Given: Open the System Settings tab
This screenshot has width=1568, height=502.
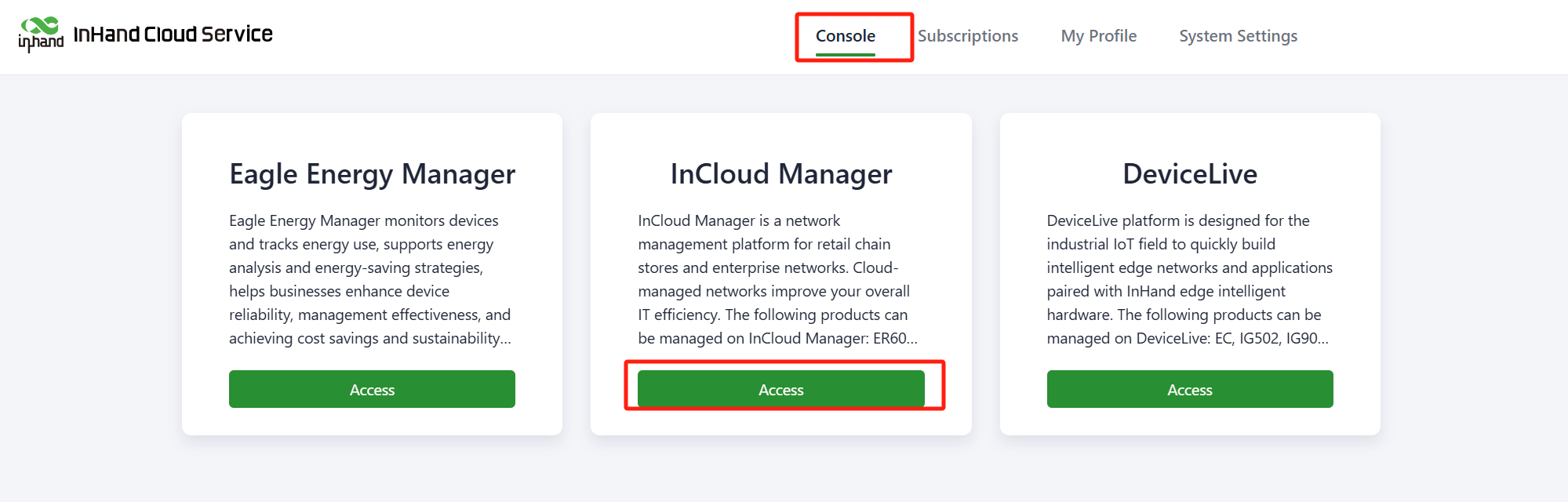Looking at the screenshot, I should (x=1238, y=36).
